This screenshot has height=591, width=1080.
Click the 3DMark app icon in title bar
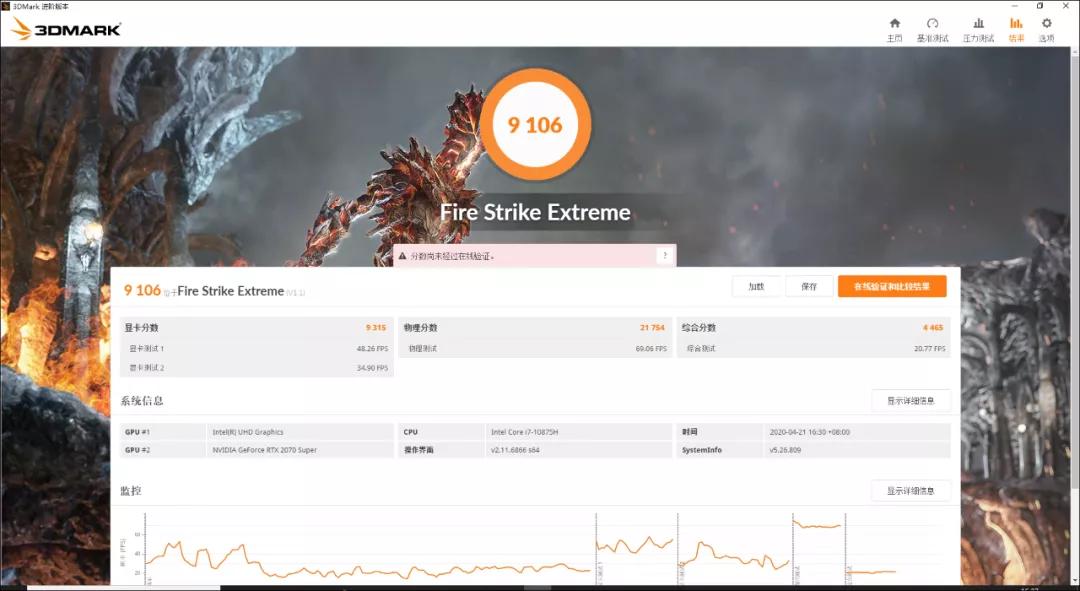tap(6, 6)
